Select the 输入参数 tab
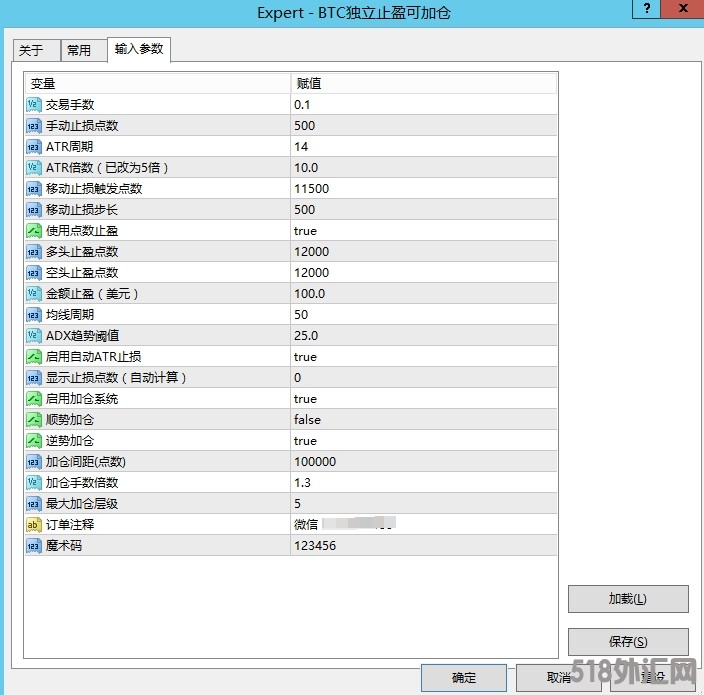 point(139,49)
